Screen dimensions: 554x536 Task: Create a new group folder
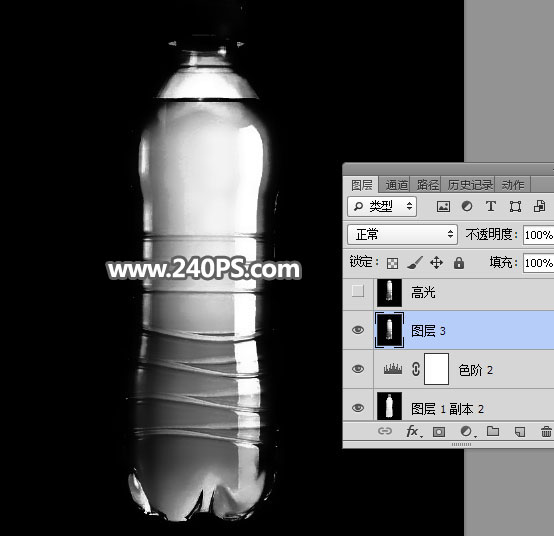(x=493, y=431)
